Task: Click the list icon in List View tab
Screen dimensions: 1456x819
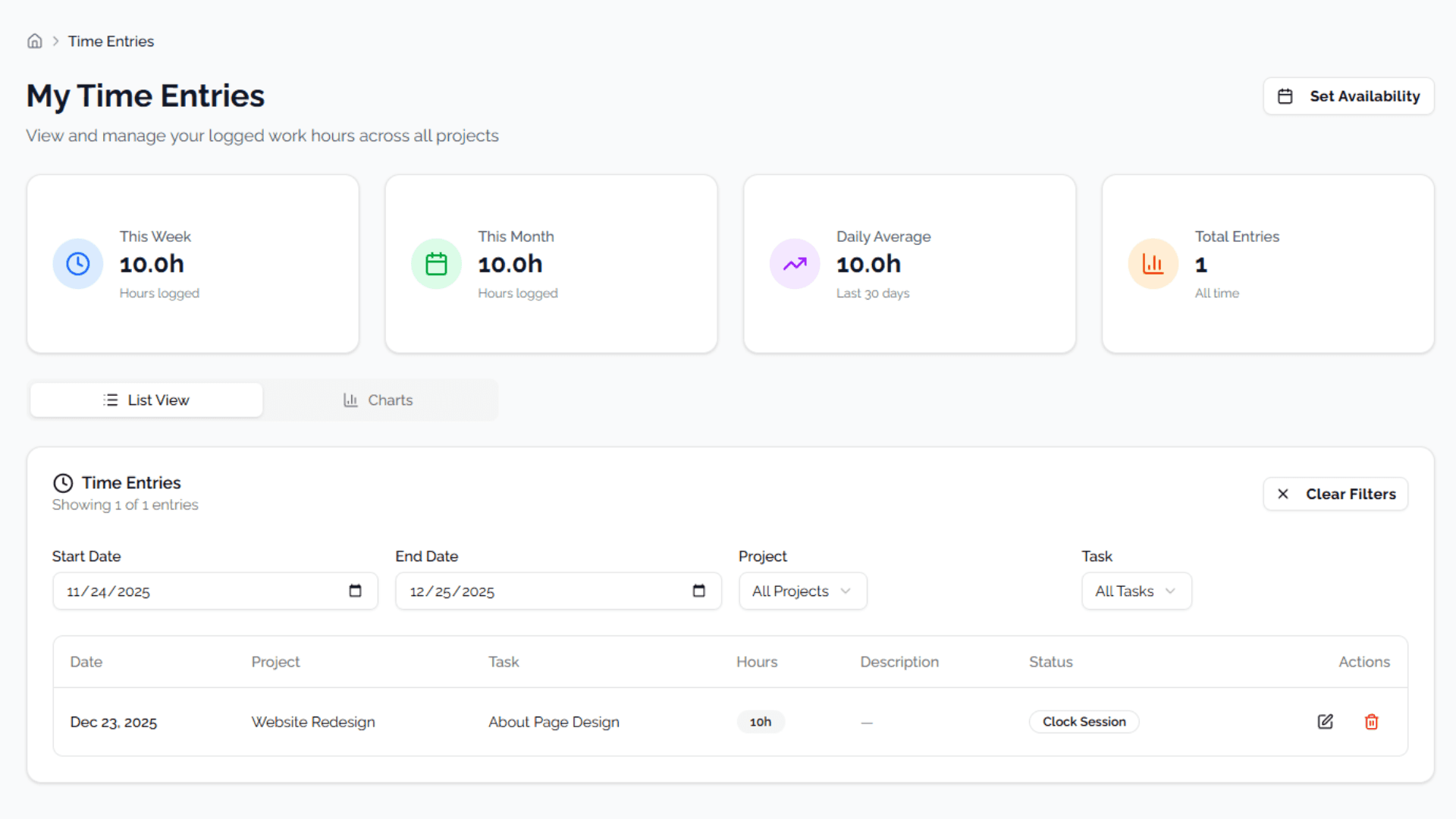Action: pyautogui.click(x=111, y=400)
